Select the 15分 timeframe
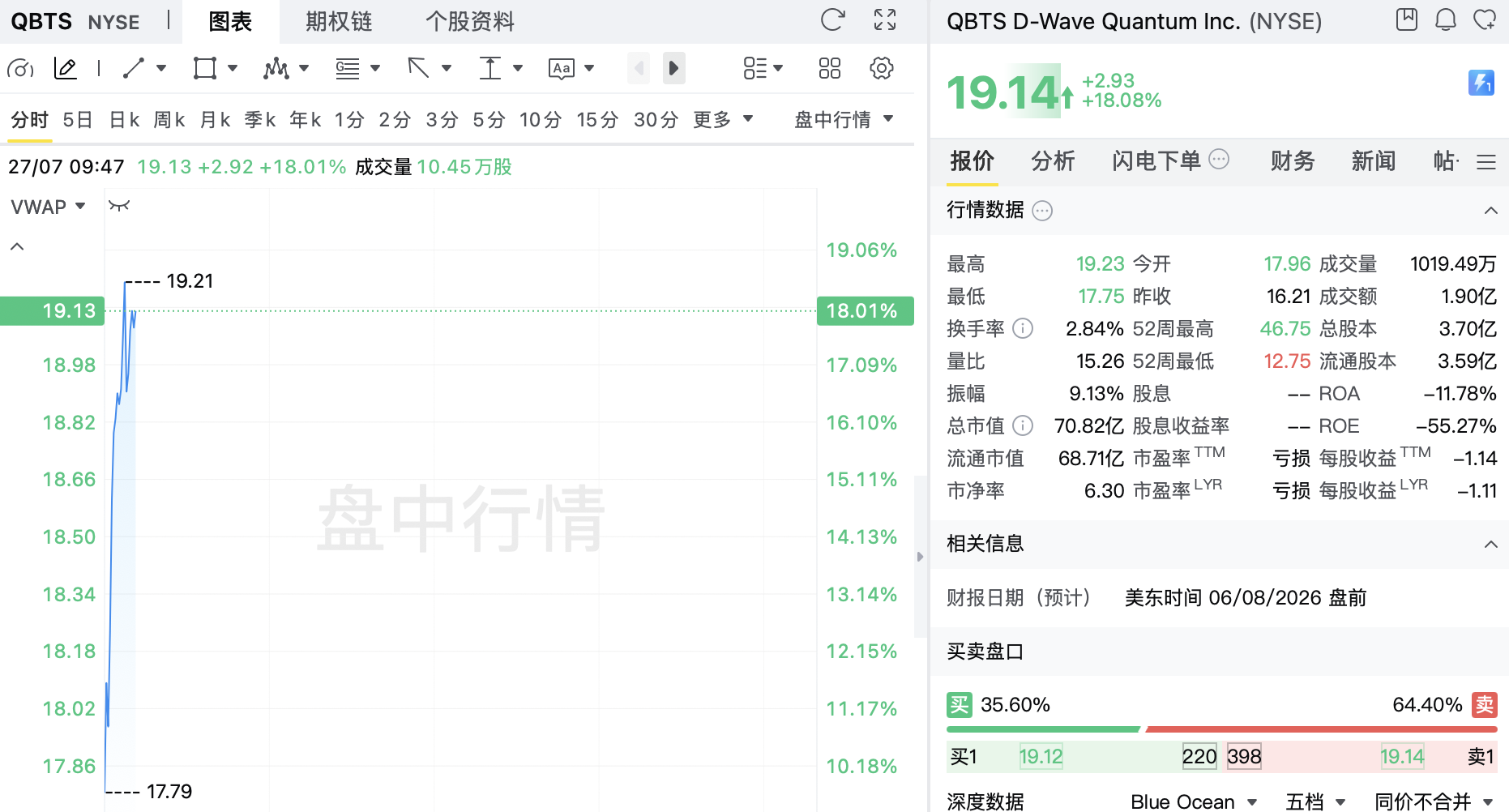Viewport: 1509px width, 812px height. click(598, 120)
